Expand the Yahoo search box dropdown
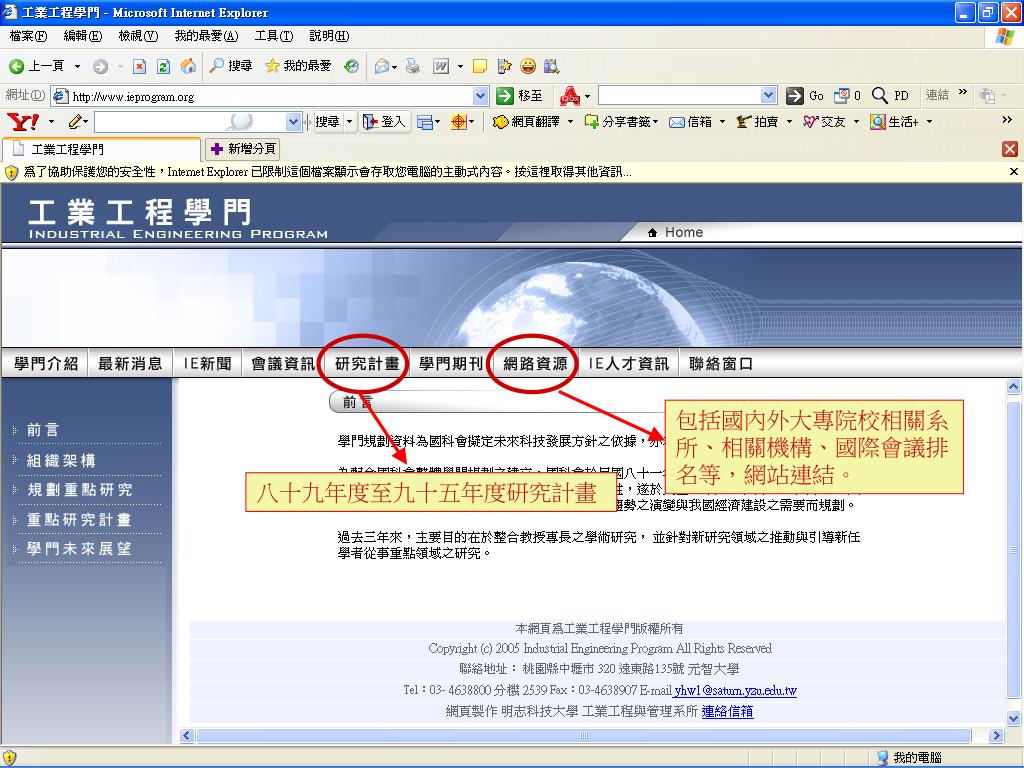 pos(293,121)
